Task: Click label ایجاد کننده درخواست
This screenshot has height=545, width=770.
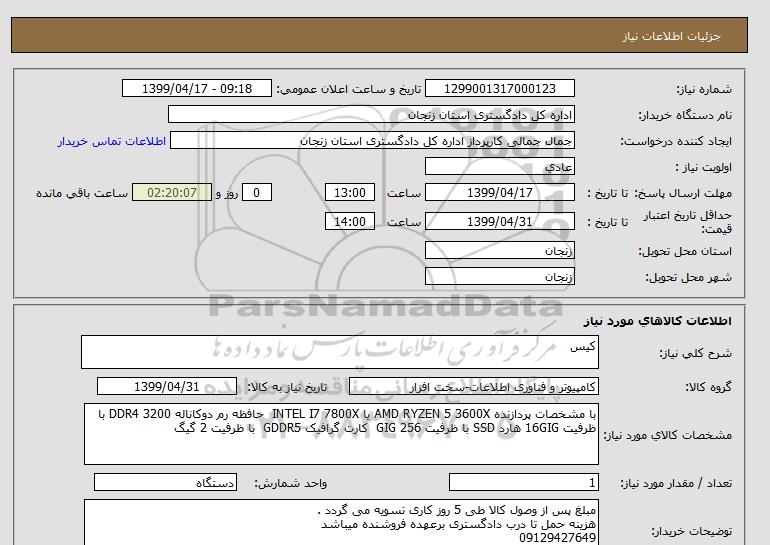Action: (676, 141)
